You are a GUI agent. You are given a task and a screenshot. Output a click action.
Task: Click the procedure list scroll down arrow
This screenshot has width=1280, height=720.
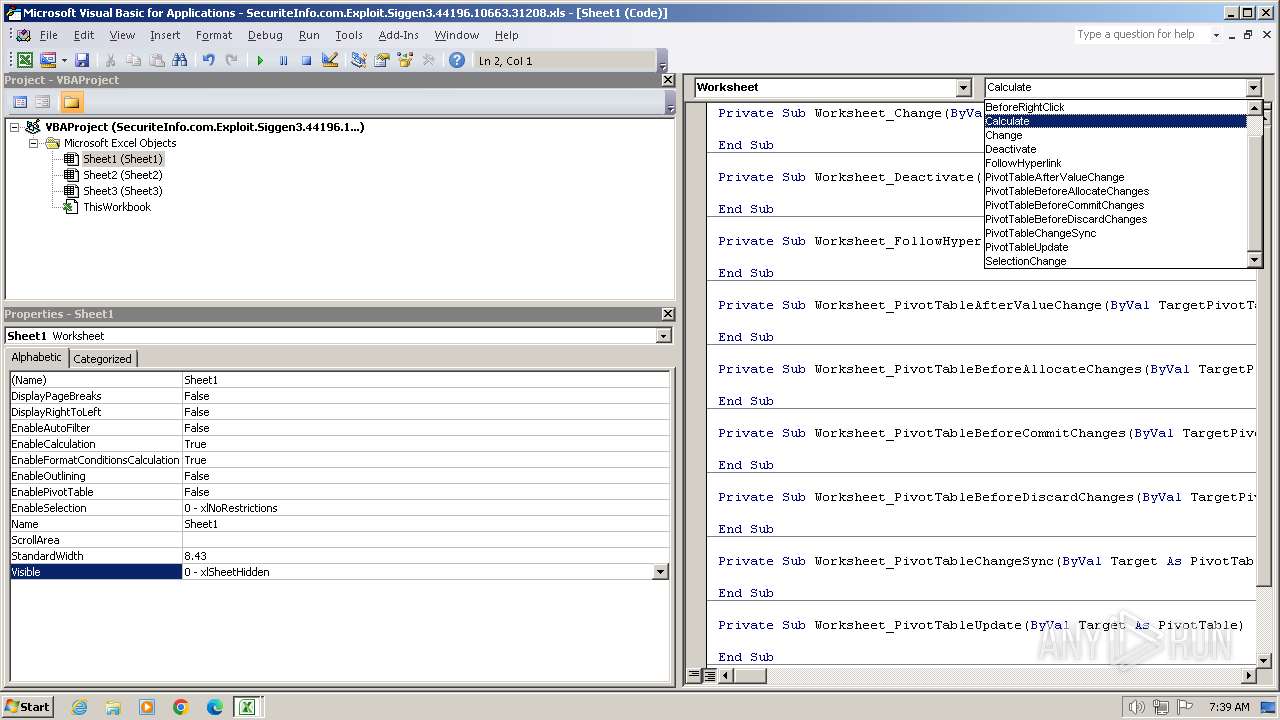tap(1255, 261)
